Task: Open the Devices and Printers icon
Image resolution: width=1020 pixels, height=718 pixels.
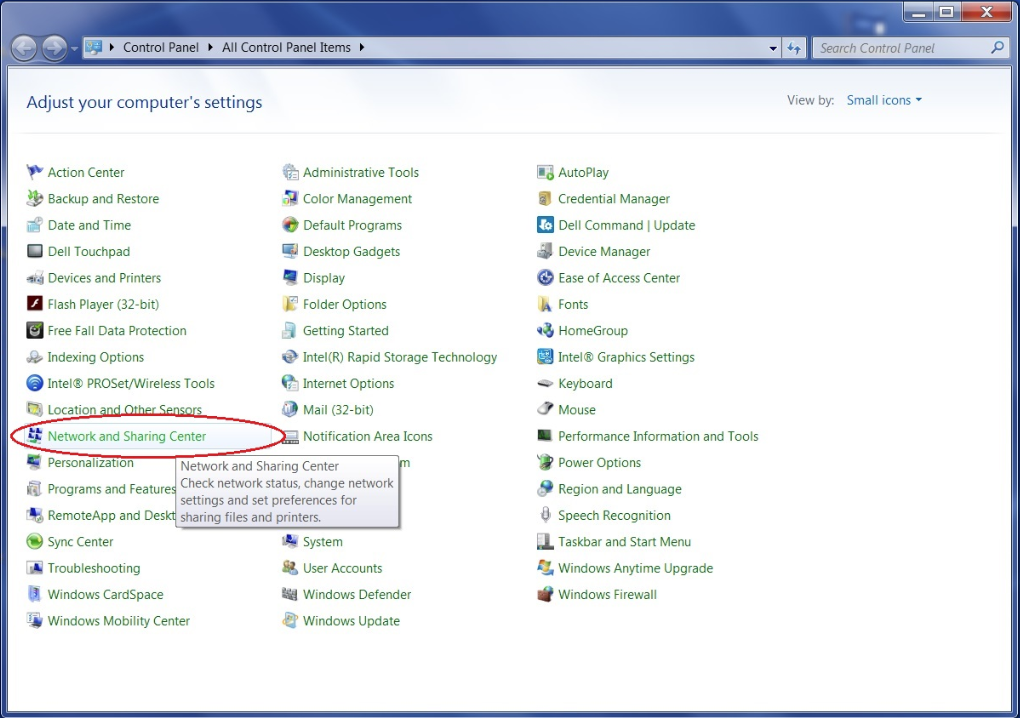Action: 34,278
